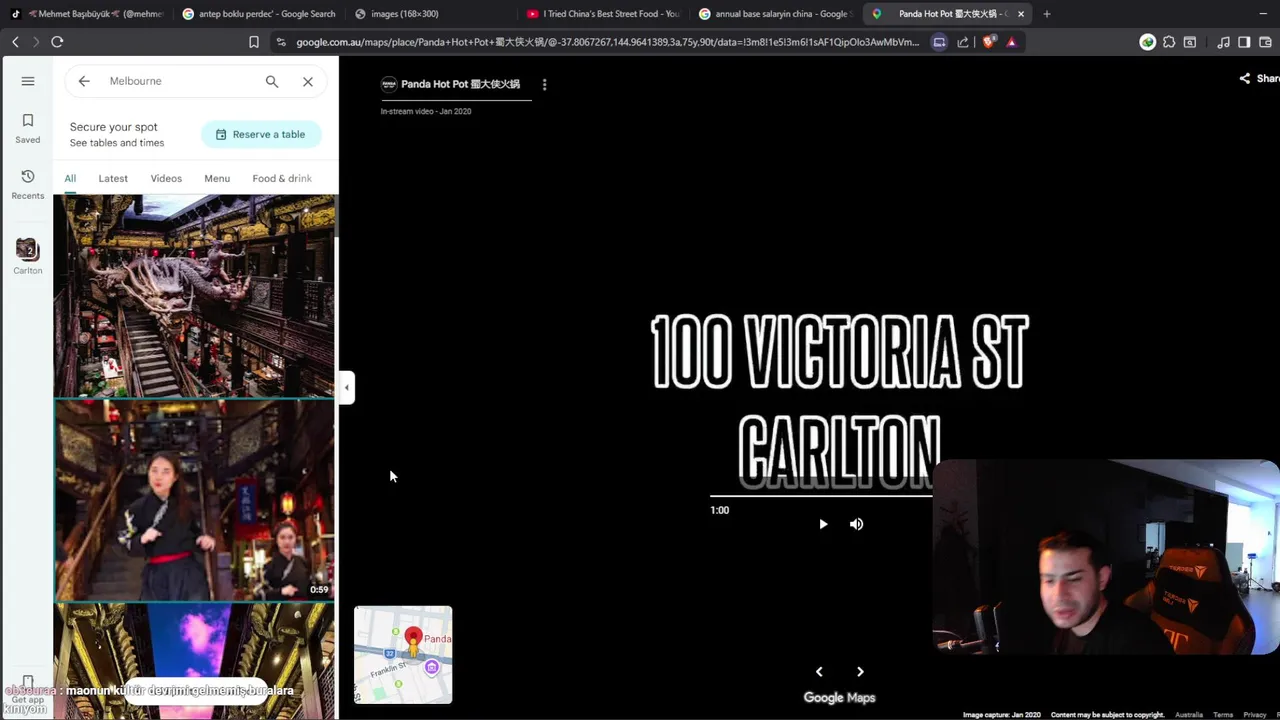Open the minimap with Panda pin

point(403,655)
